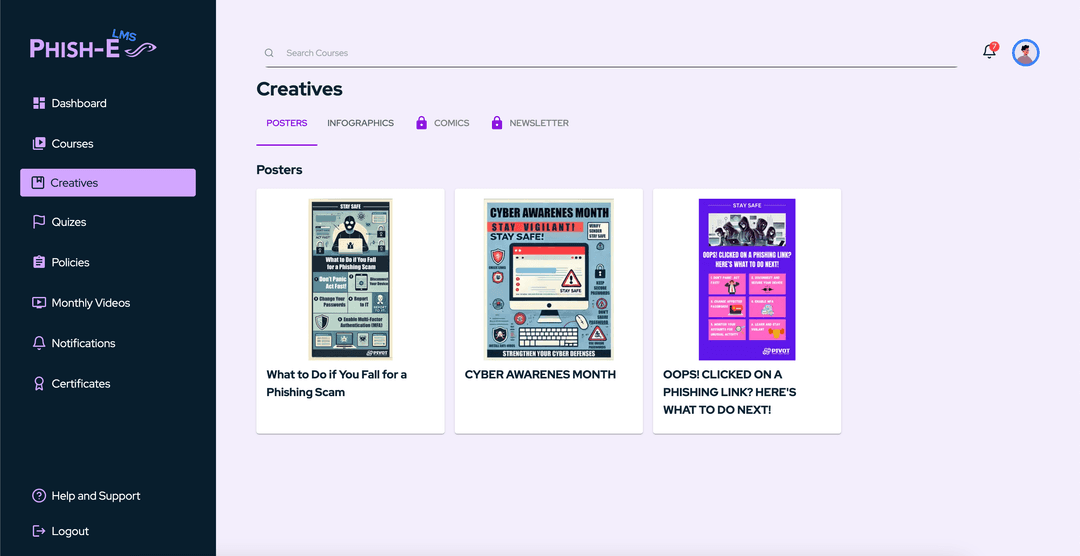
Task: Select the locked Newsletter tab
Action: [530, 123]
